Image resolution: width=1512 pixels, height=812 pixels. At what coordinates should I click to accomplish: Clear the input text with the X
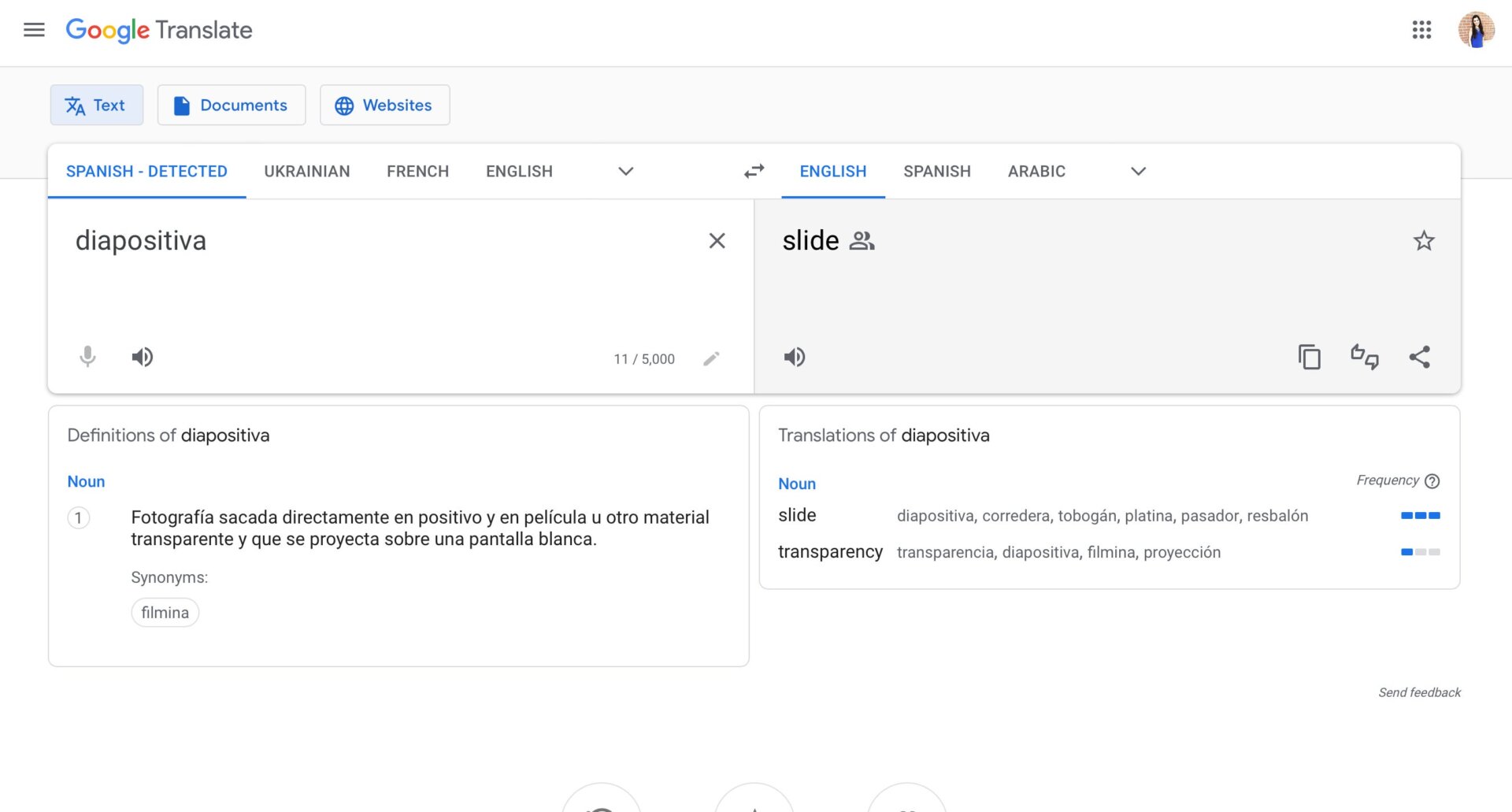[717, 241]
